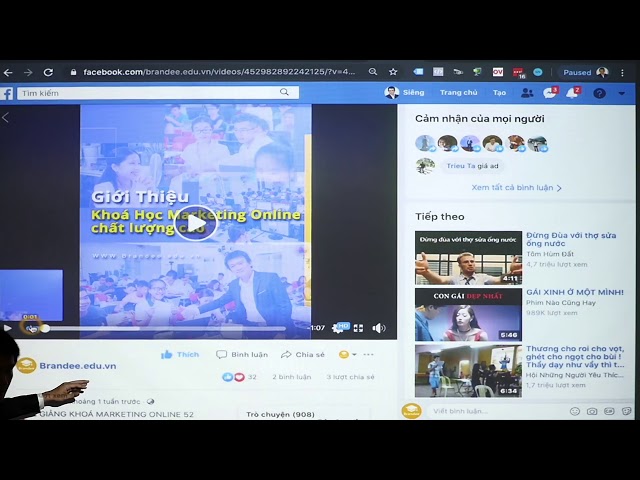Click the Viết bình luận comment field
The width and height of the screenshot is (640, 480).
click(x=498, y=411)
